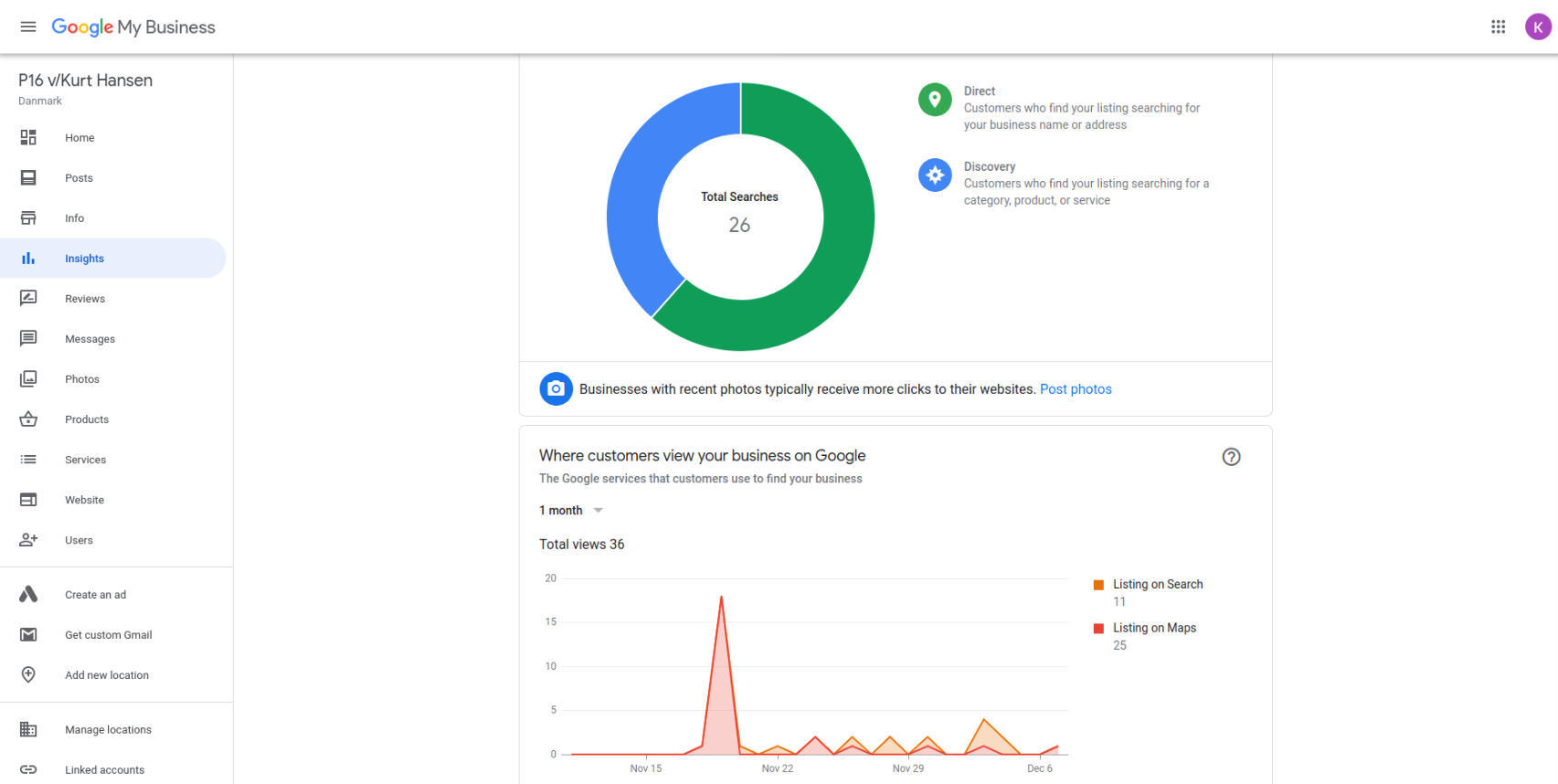Click the Add new location pin icon
Image resolution: width=1558 pixels, height=784 pixels.
coord(28,674)
